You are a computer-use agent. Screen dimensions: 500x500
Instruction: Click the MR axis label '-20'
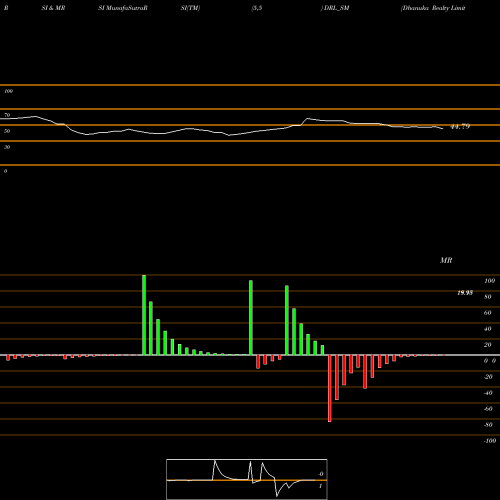tap(488, 377)
